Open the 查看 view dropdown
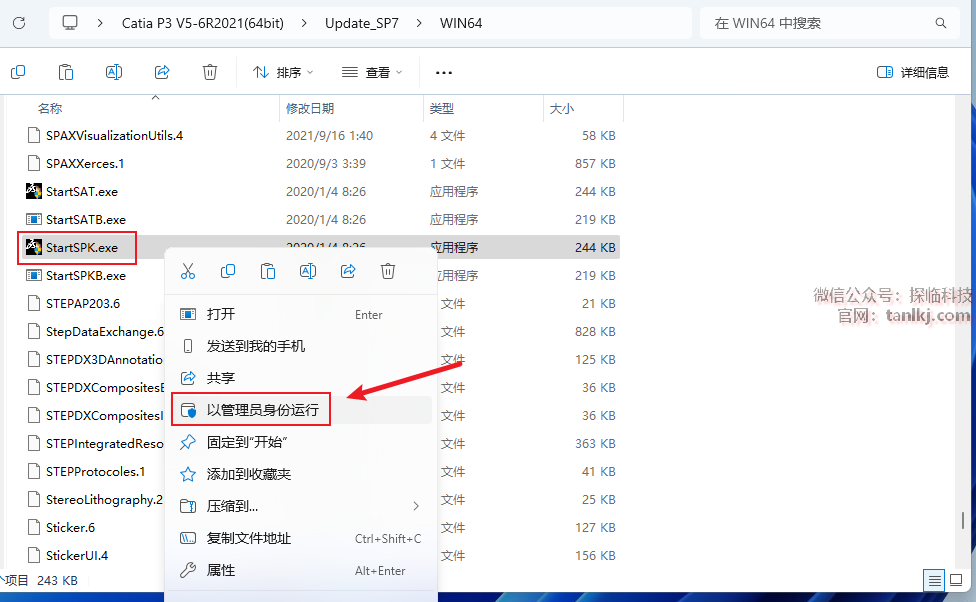Viewport: 976px width, 602px height. click(372, 72)
